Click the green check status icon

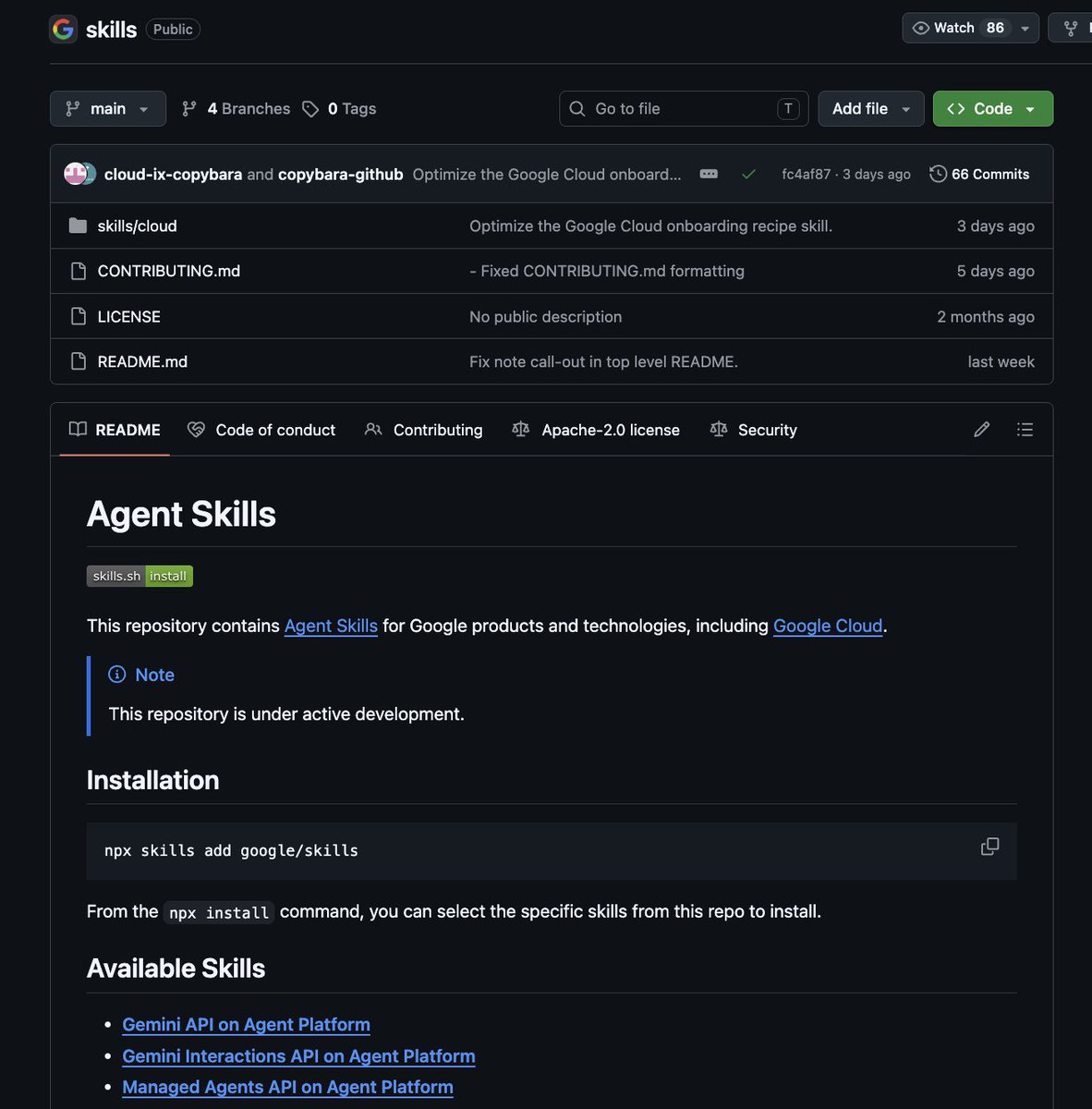(748, 174)
